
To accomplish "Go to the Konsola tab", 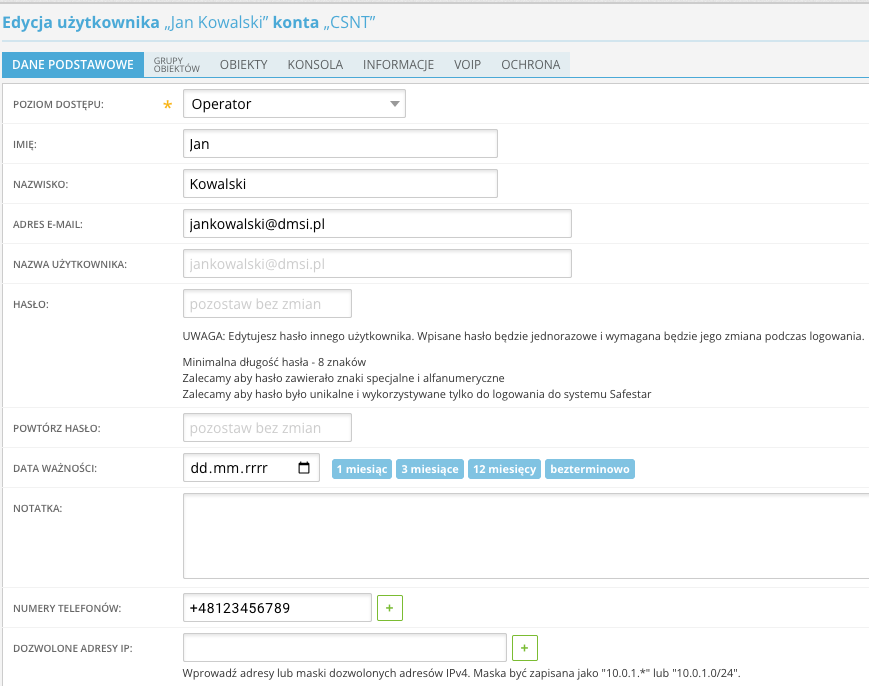I will coord(315,65).
